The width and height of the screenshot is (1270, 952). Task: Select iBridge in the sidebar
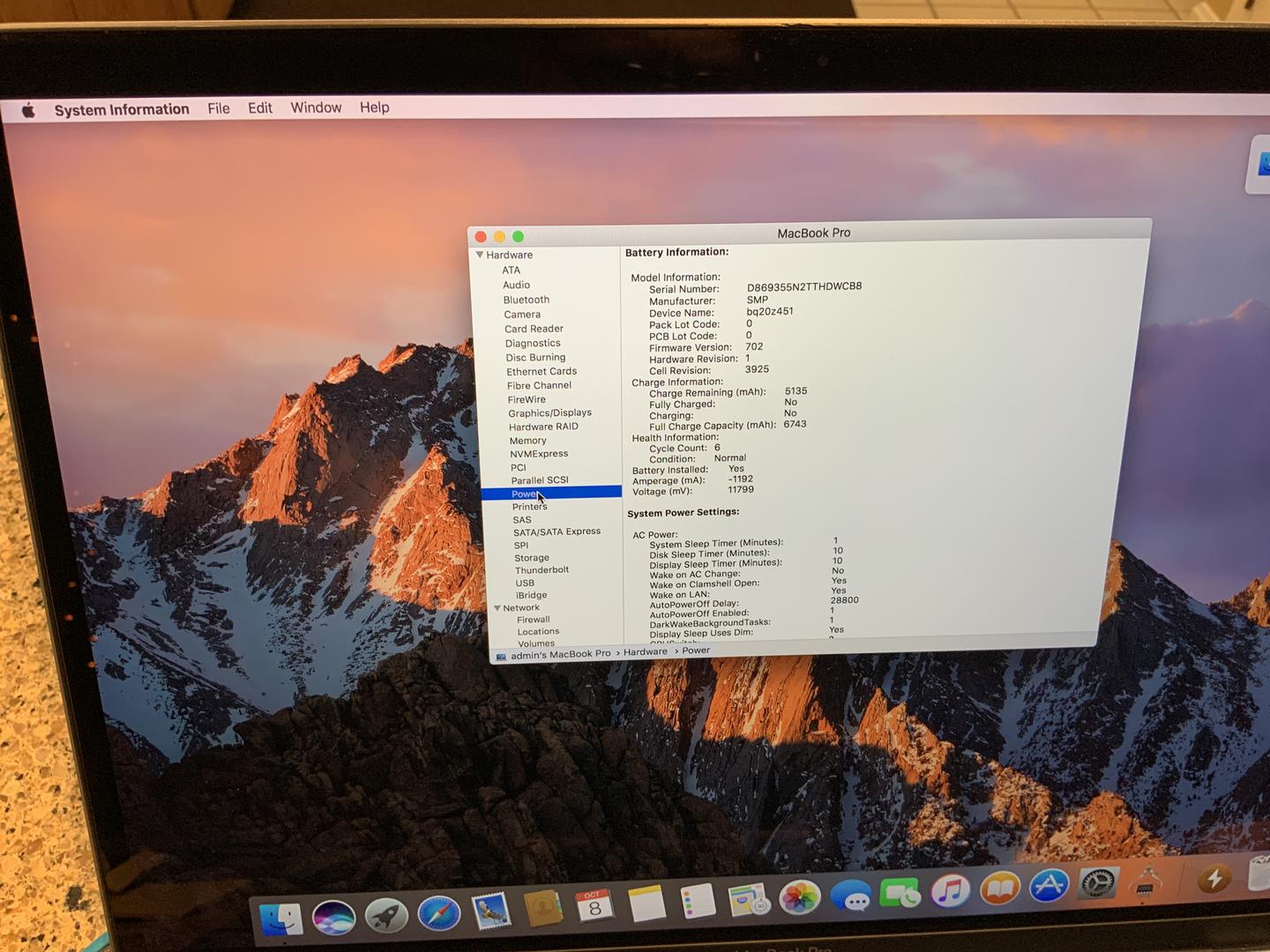tap(531, 595)
